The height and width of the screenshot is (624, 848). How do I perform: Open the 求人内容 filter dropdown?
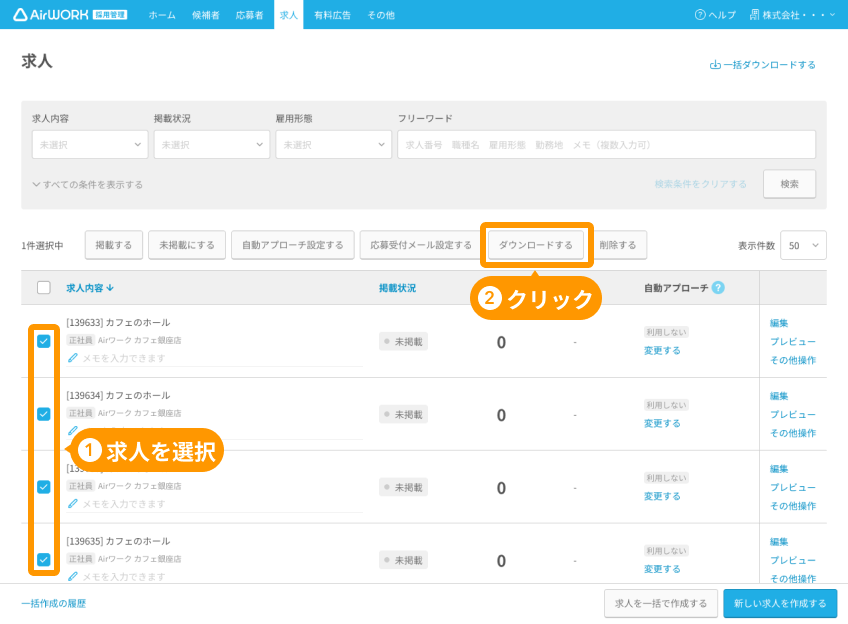(x=90, y=144)
